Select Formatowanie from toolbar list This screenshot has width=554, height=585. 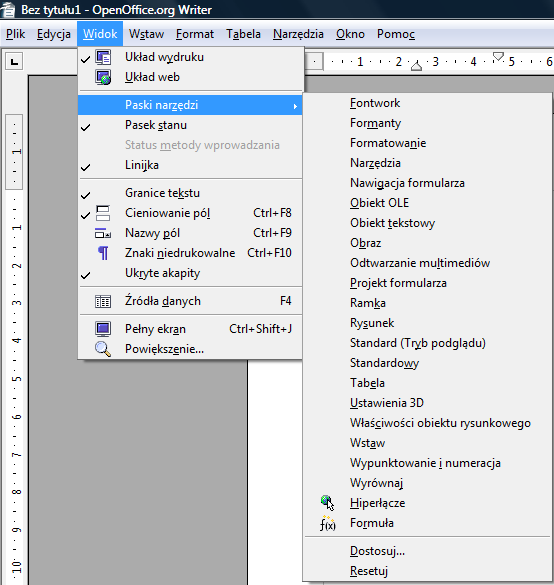point(388,143)
